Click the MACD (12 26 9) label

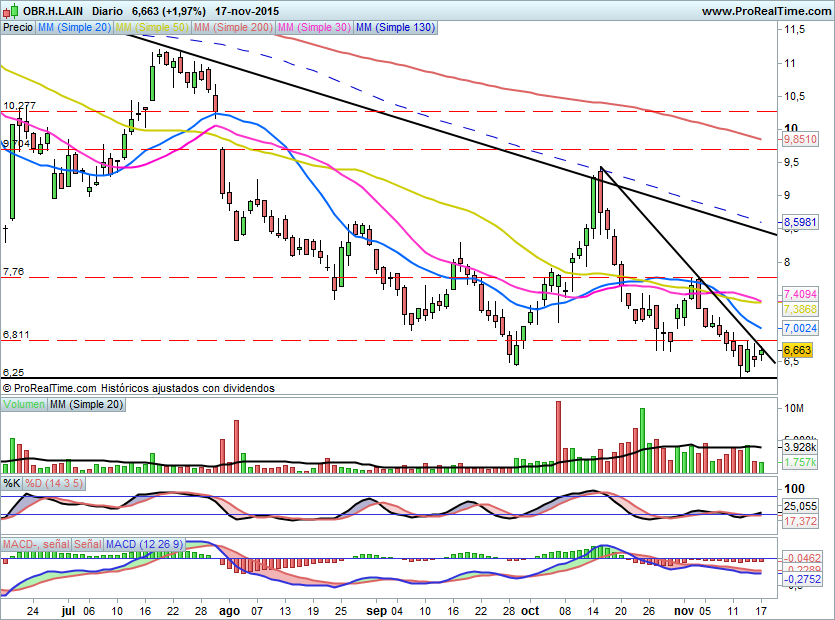pyautogui.click(x=145, y=544)
